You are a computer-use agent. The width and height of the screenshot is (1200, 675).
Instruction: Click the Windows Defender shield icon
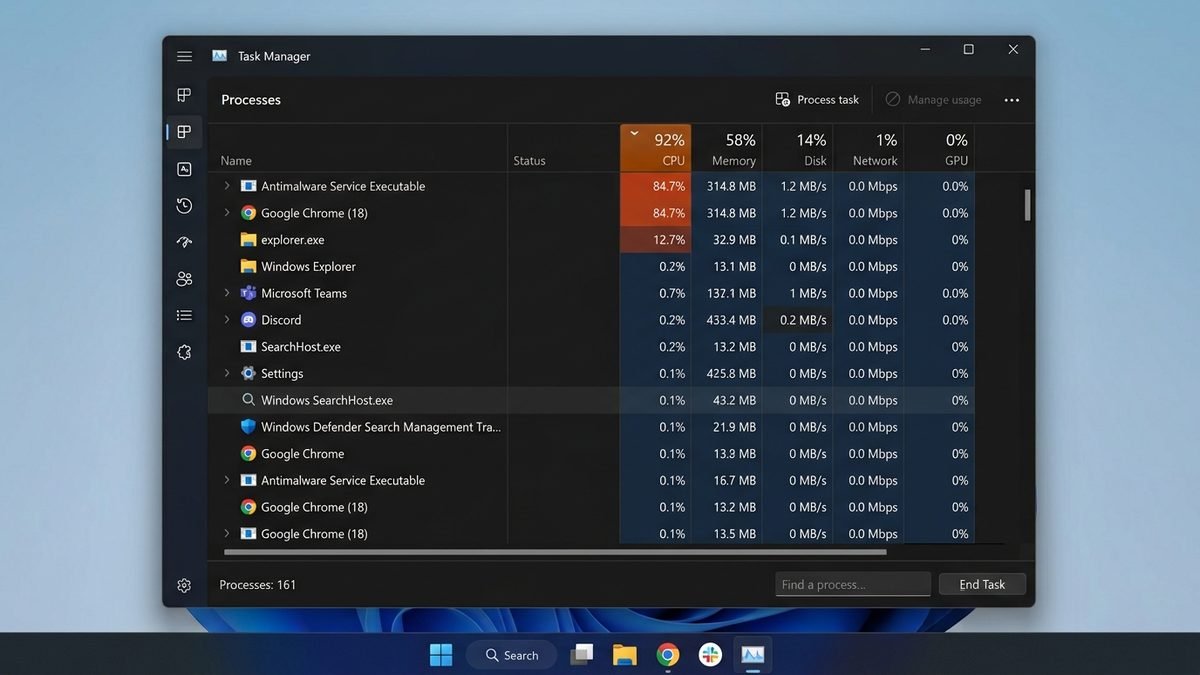(249, 427)
